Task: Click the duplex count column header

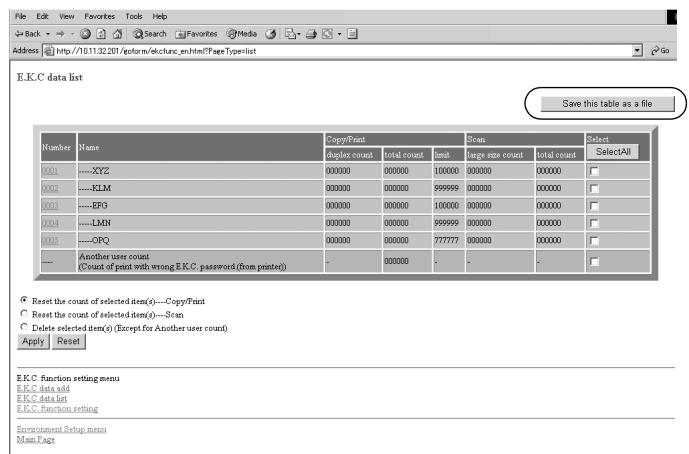Action: point(353,155)
